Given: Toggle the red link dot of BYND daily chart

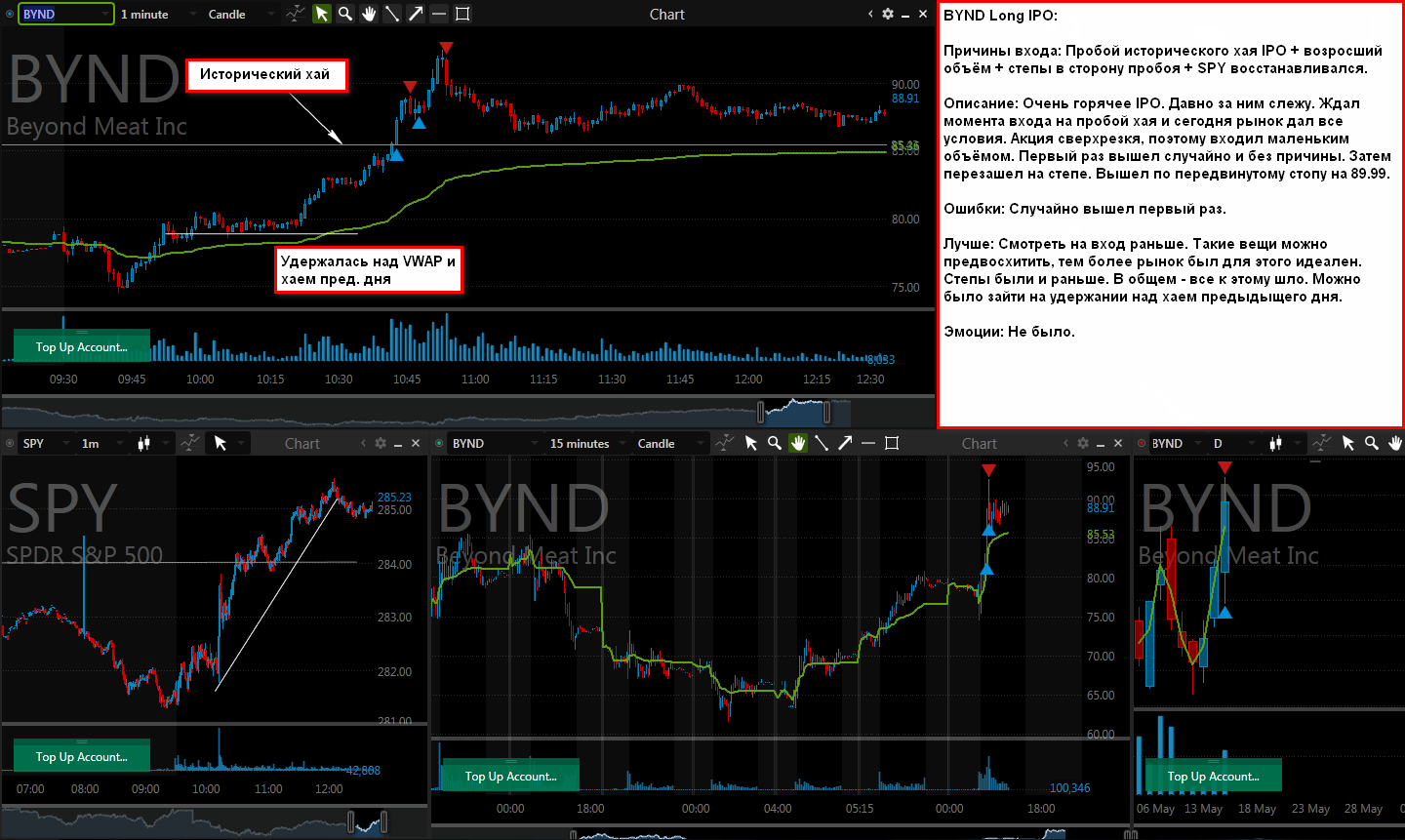Looking at the screenshot, I should pos(1142,443).
